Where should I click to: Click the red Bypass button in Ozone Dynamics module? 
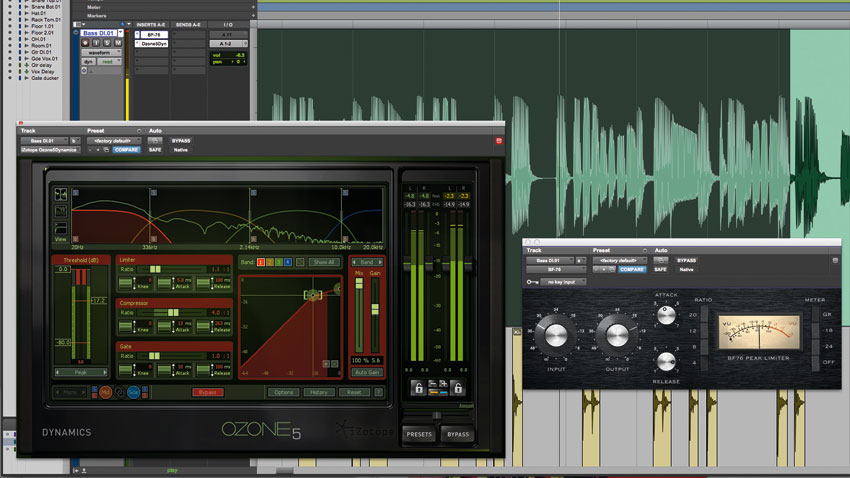pyautogui.click(x=208, y=392)
